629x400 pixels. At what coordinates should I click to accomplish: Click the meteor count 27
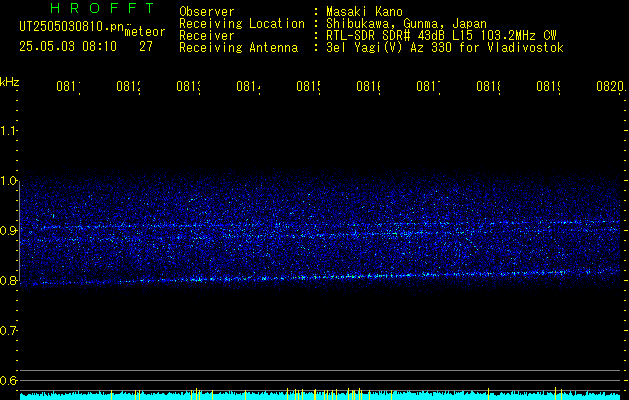[x=146, y=46]
